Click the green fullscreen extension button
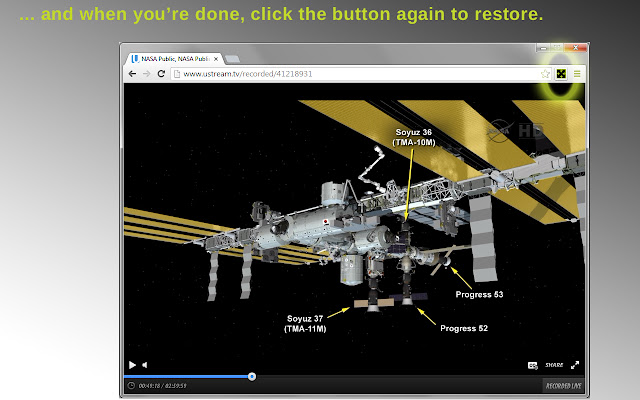640x400 pixels. click(561, 74)
